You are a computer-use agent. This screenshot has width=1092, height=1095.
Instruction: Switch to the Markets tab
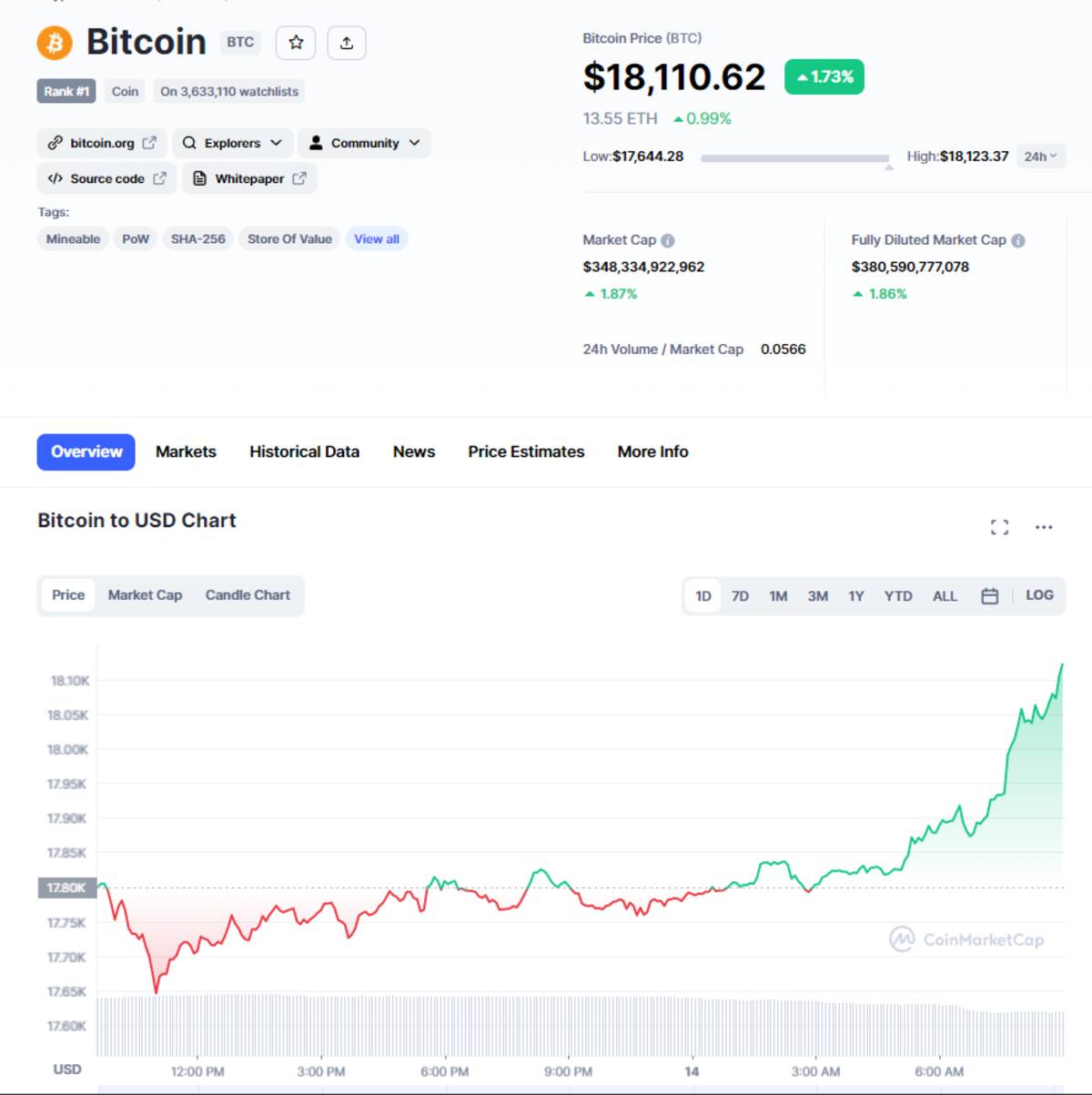[186, 452]
